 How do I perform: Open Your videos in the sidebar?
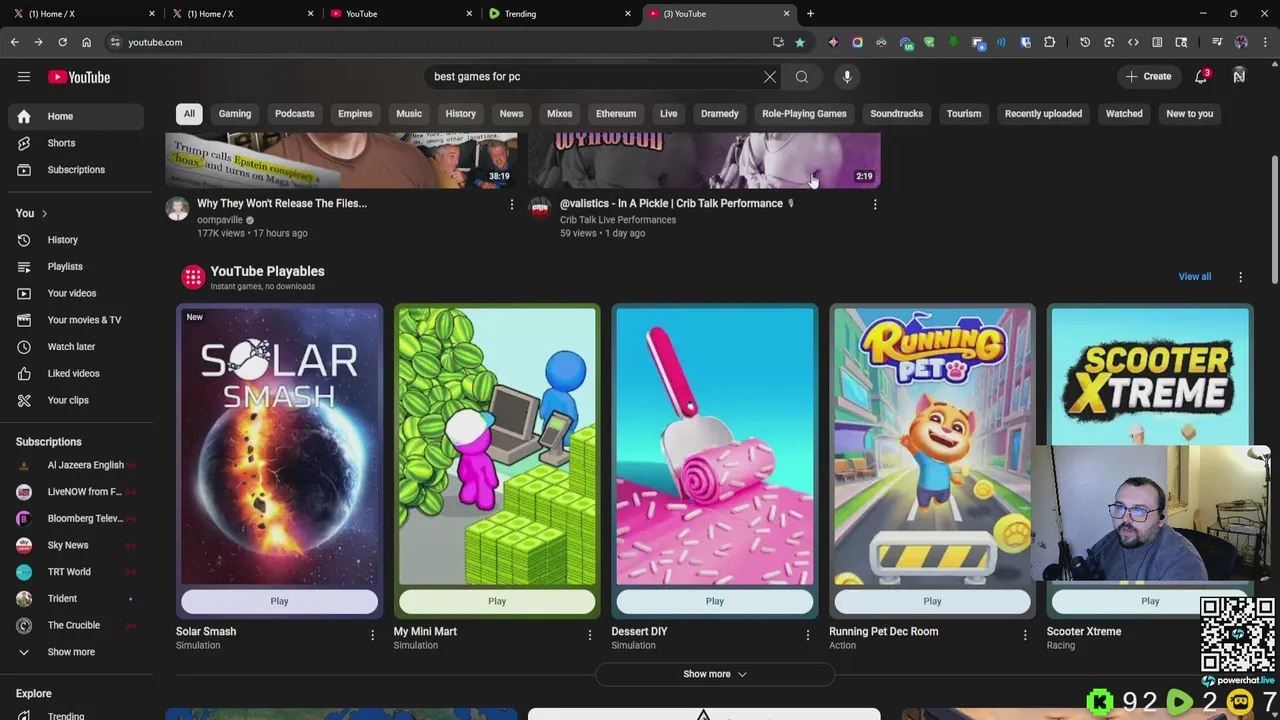click(76, 293)
